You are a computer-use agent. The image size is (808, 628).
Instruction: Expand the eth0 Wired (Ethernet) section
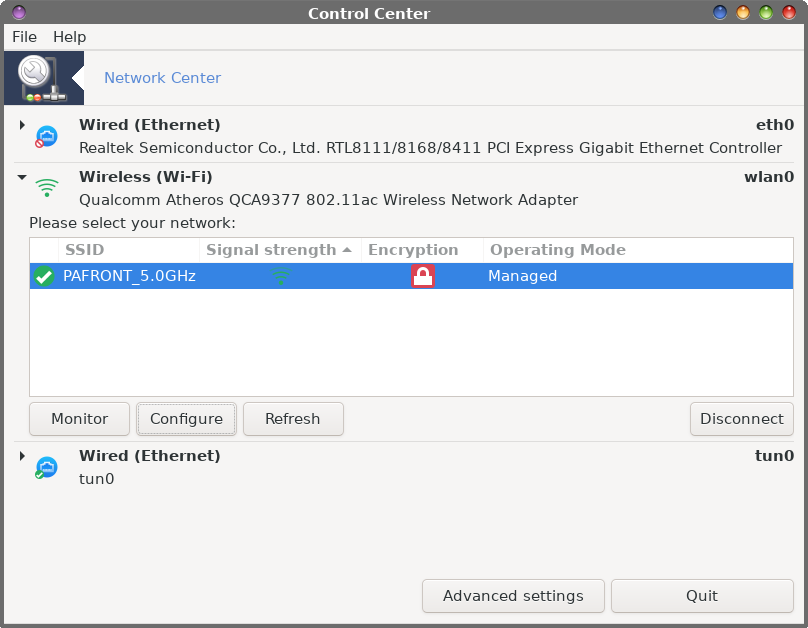pos(22,125)
